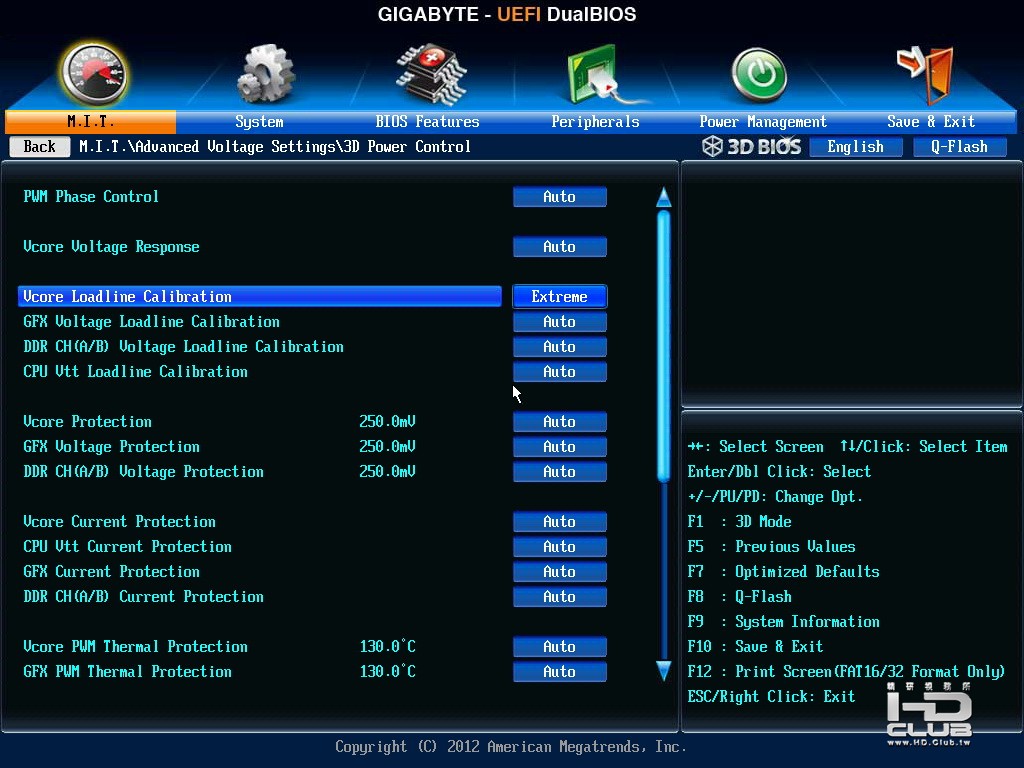Screen dimensions: 1024x768
Task: Click the Power Management green power icon
Action: (759, 75)
